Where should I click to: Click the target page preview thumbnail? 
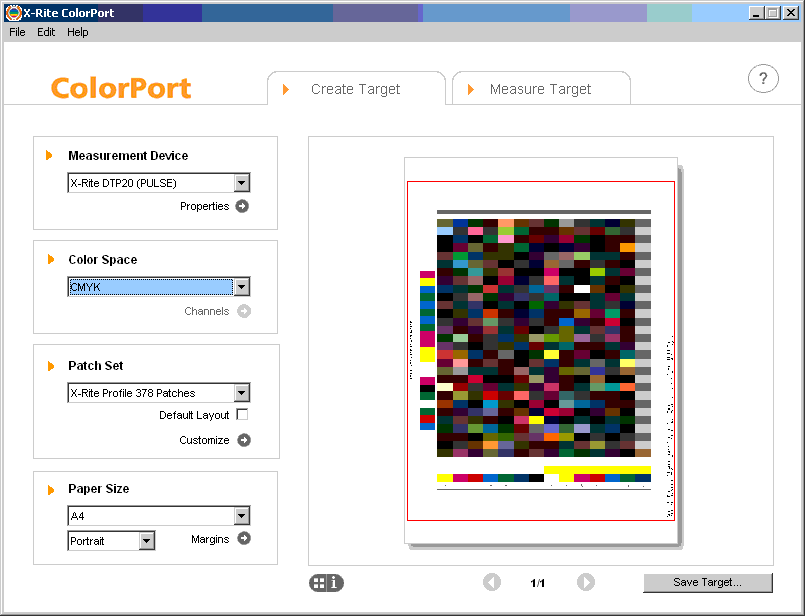click(x=541, y=351)
